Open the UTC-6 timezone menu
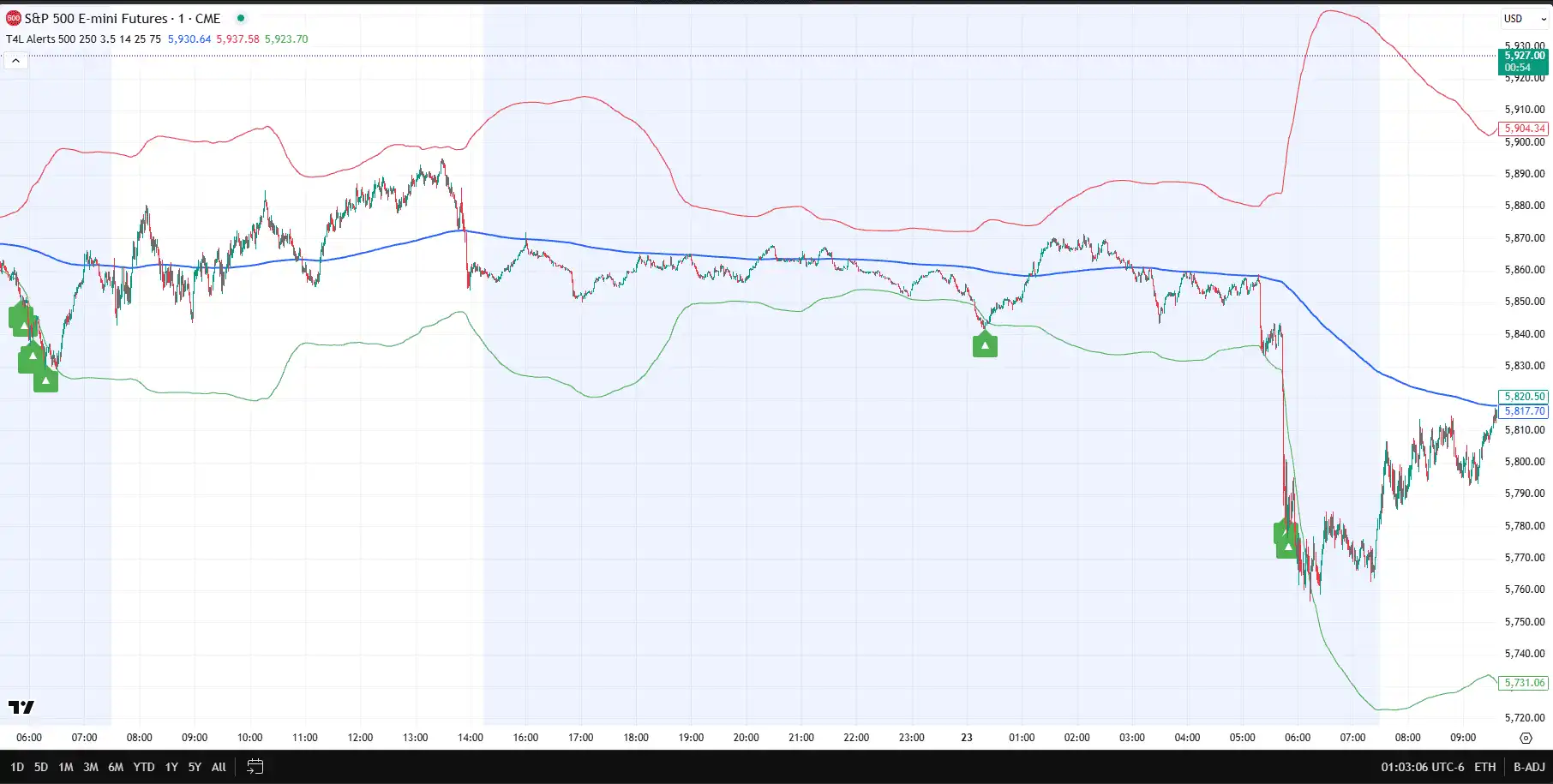The width and height of the screenshot is (1553, 784). coord(1422,767)
